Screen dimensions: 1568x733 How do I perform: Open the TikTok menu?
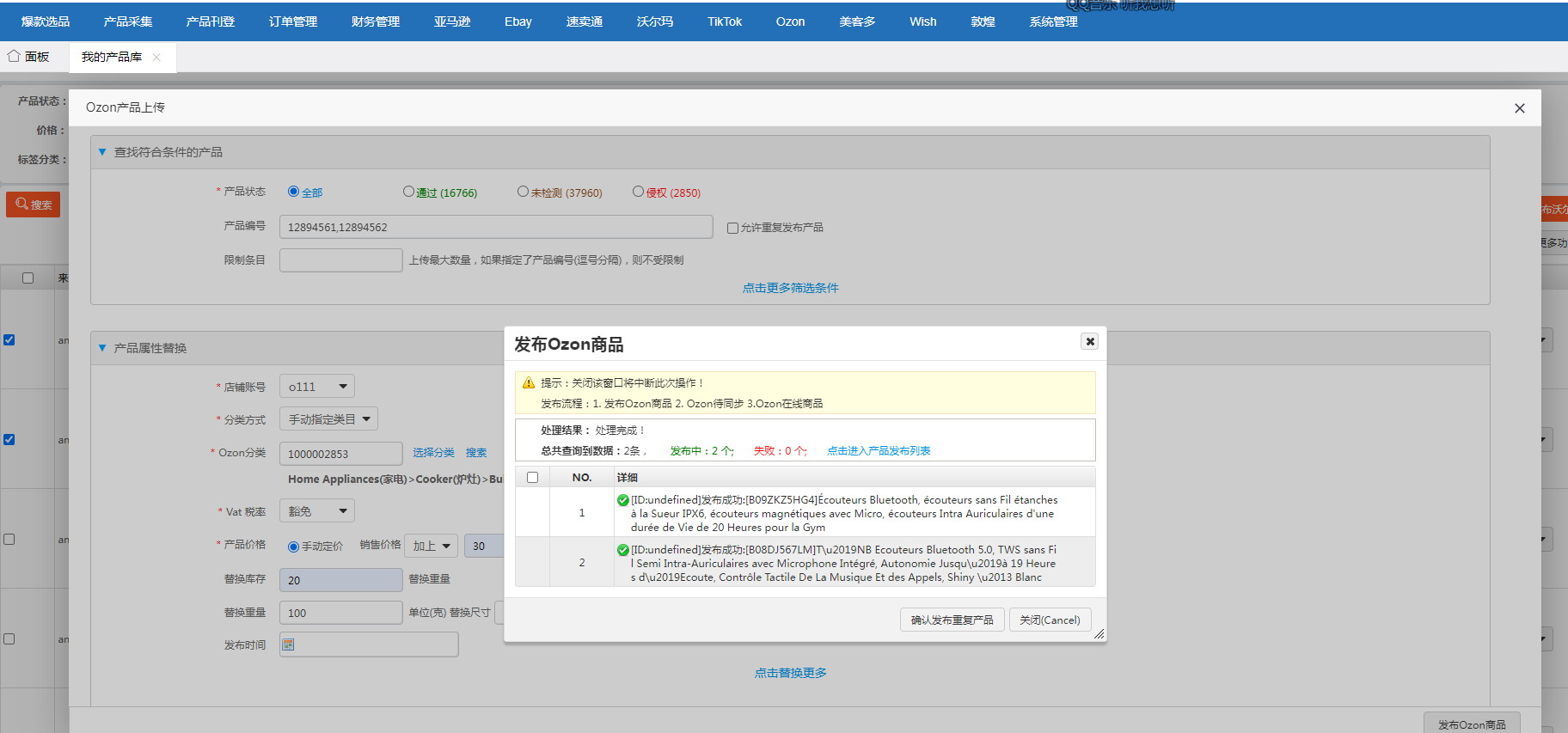[725, 21]
